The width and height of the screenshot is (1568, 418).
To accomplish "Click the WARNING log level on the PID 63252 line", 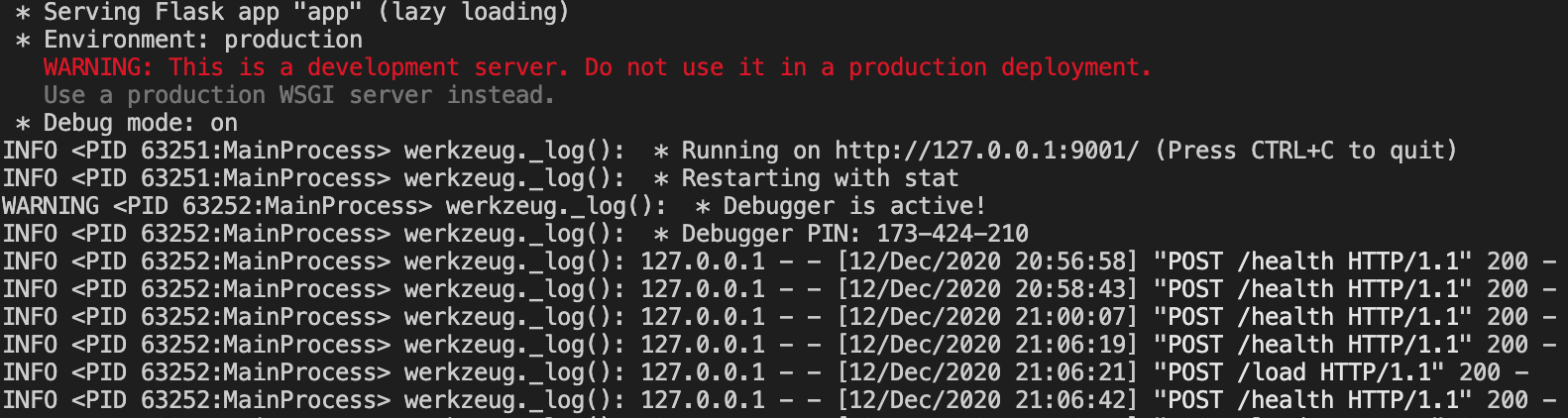I will coord(51,206).
